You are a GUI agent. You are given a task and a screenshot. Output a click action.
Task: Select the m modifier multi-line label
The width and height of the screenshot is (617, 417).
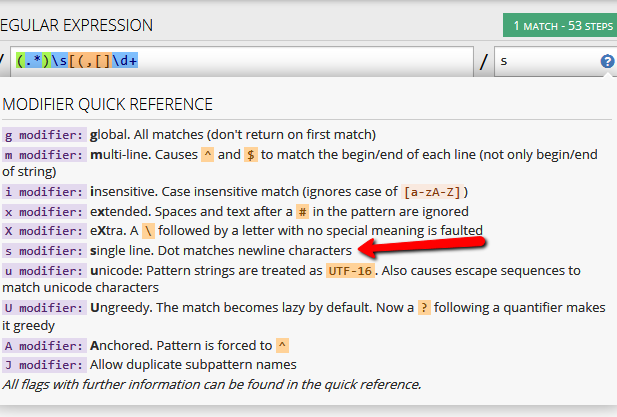[44, 155]
